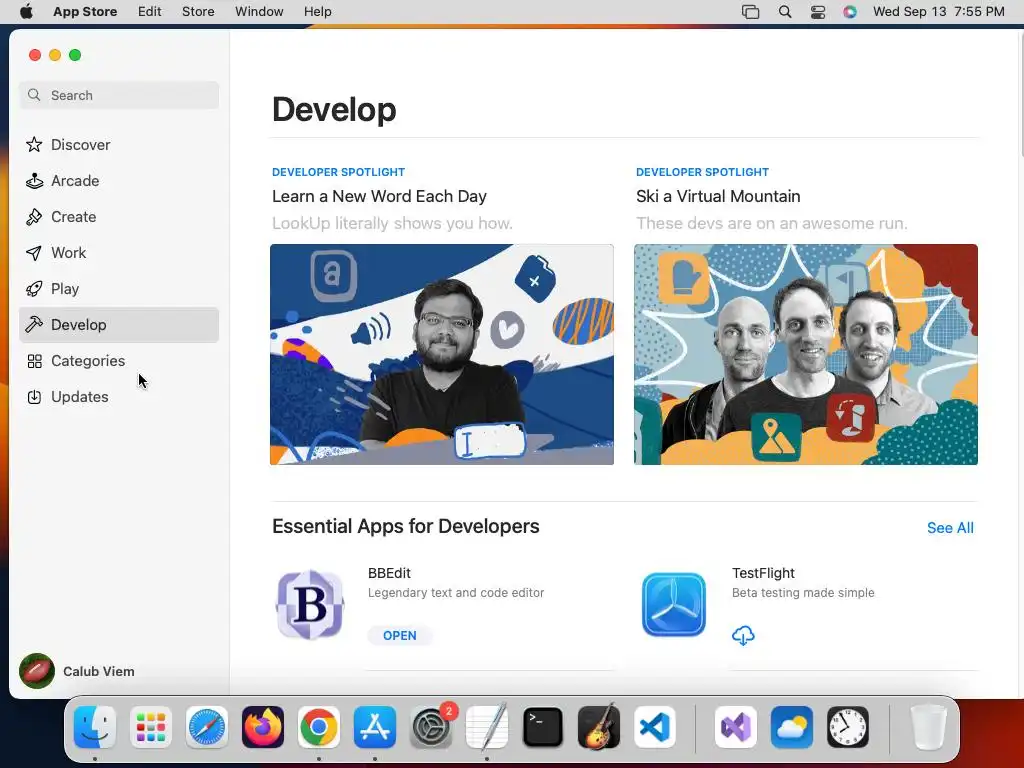Open the Work paper plane icon

34,253
